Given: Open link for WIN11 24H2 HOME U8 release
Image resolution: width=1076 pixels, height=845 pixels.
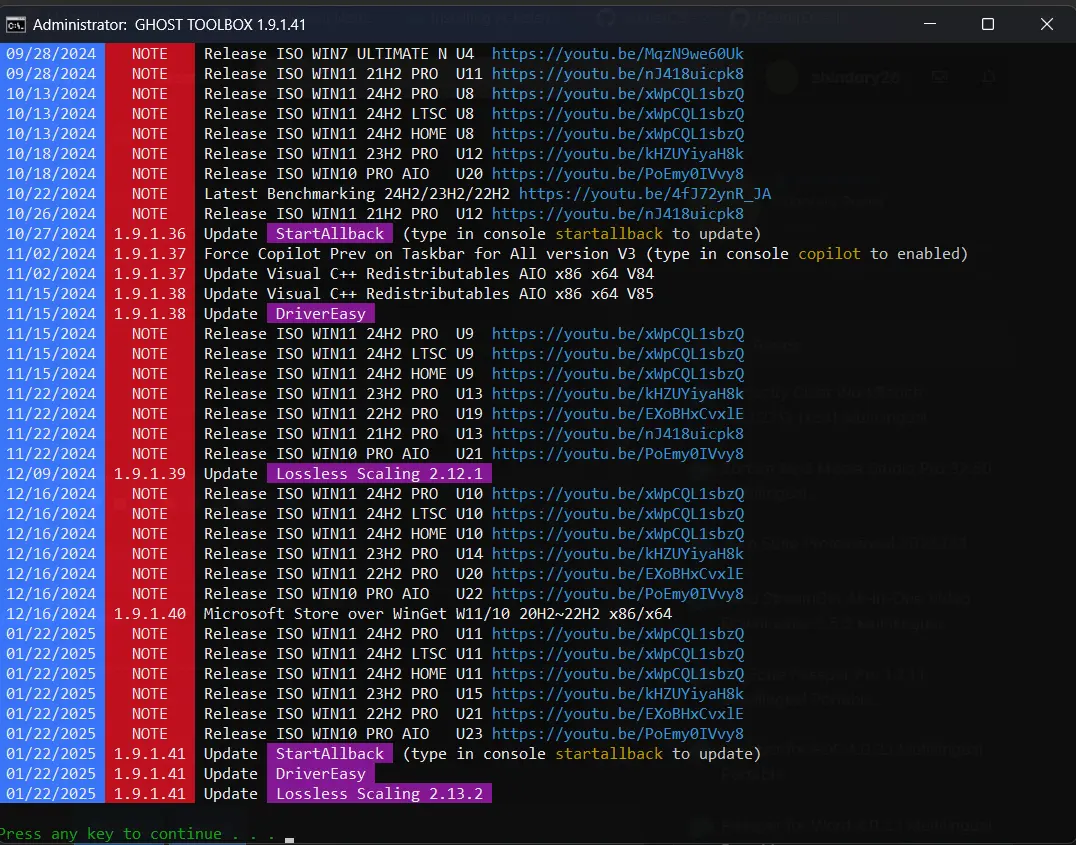Looking at the screenshot, I should (x=618, y=133).
